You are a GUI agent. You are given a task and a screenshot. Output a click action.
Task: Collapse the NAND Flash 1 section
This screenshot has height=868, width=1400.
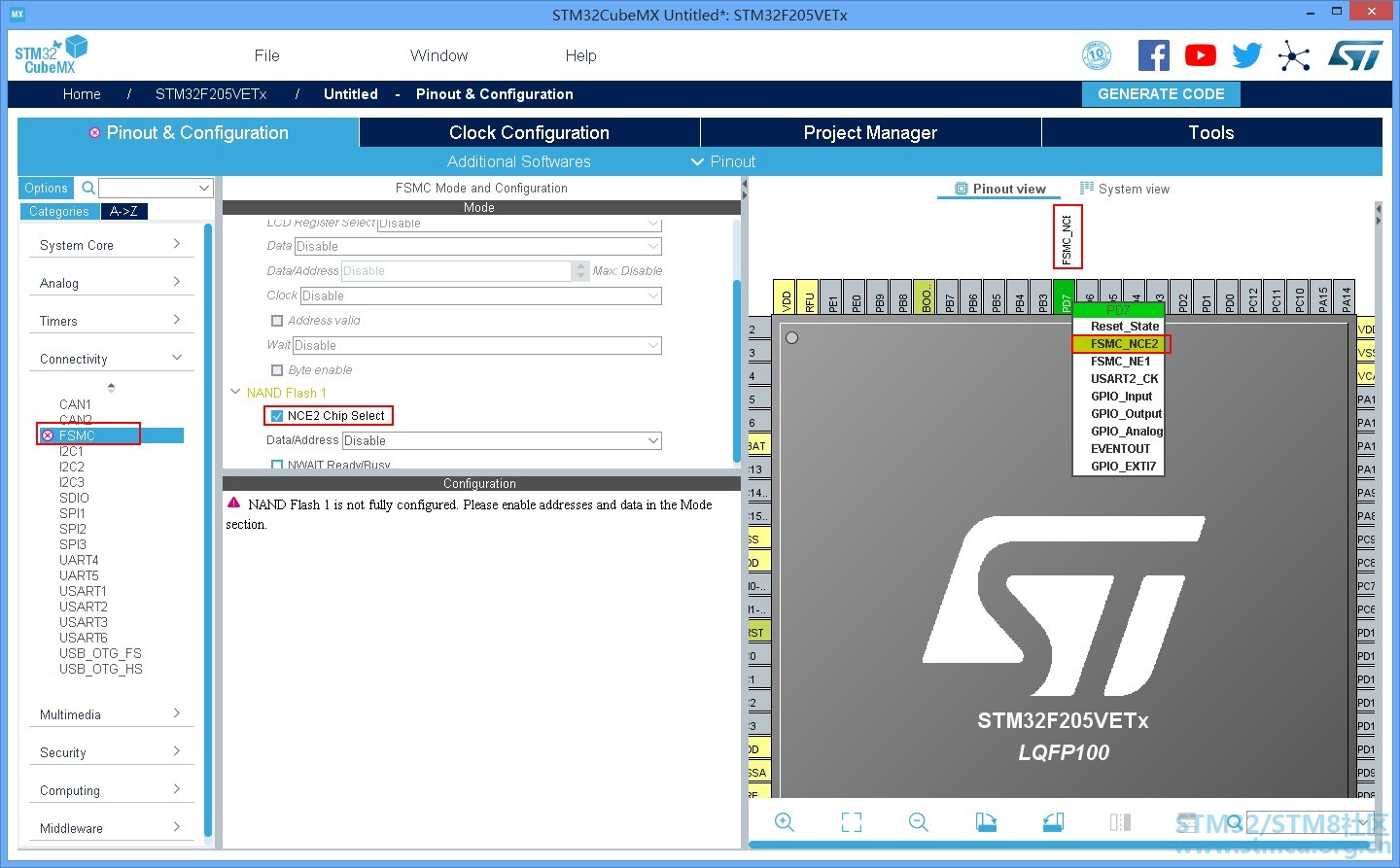click(235, 392)
